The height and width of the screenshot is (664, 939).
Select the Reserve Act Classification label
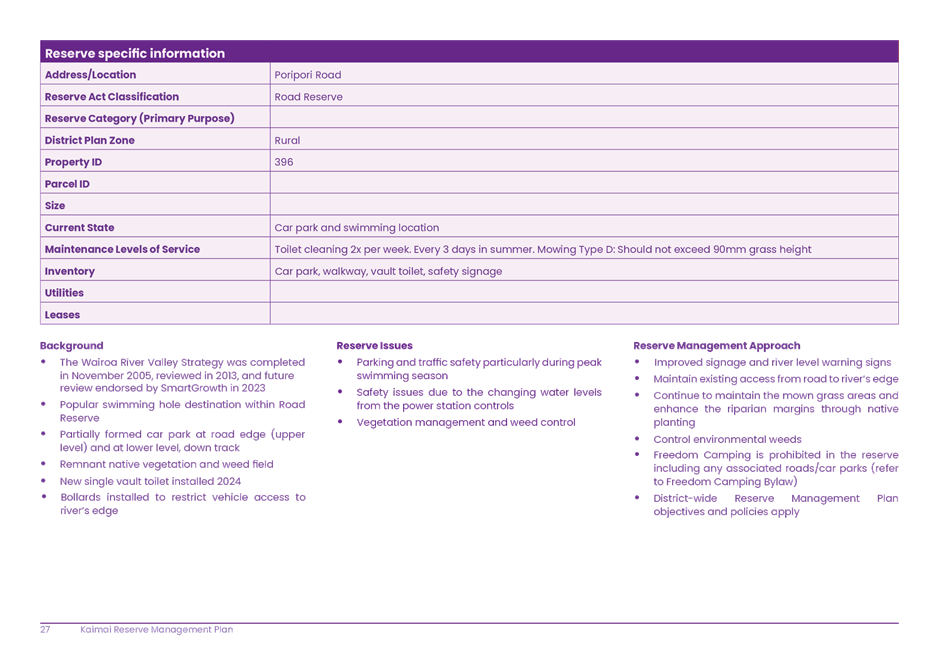point(111,97)
